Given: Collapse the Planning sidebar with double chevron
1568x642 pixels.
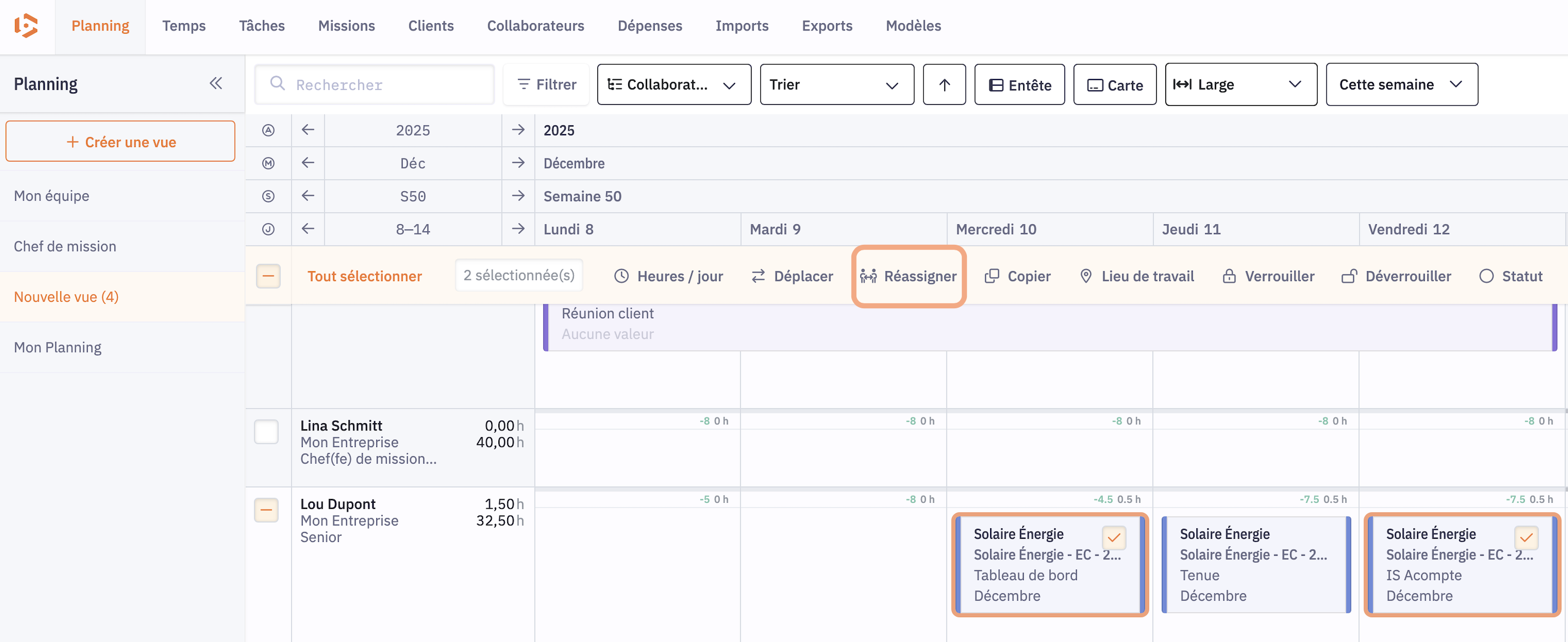Looking at the screenshot, I should point(215,83).
